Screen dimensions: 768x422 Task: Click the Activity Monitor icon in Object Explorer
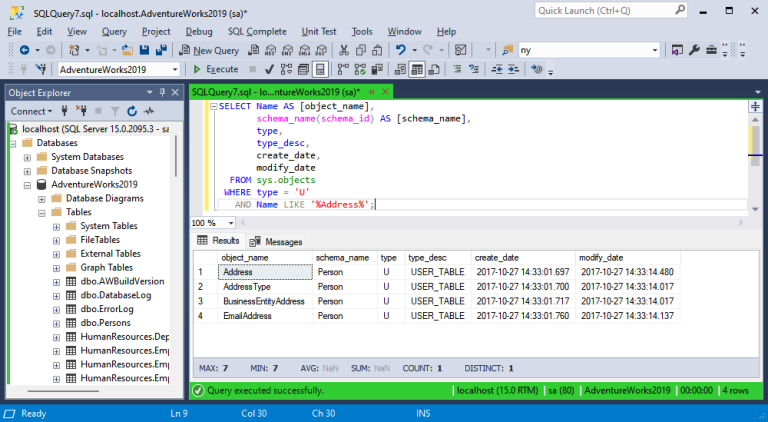tap(149, 111)
